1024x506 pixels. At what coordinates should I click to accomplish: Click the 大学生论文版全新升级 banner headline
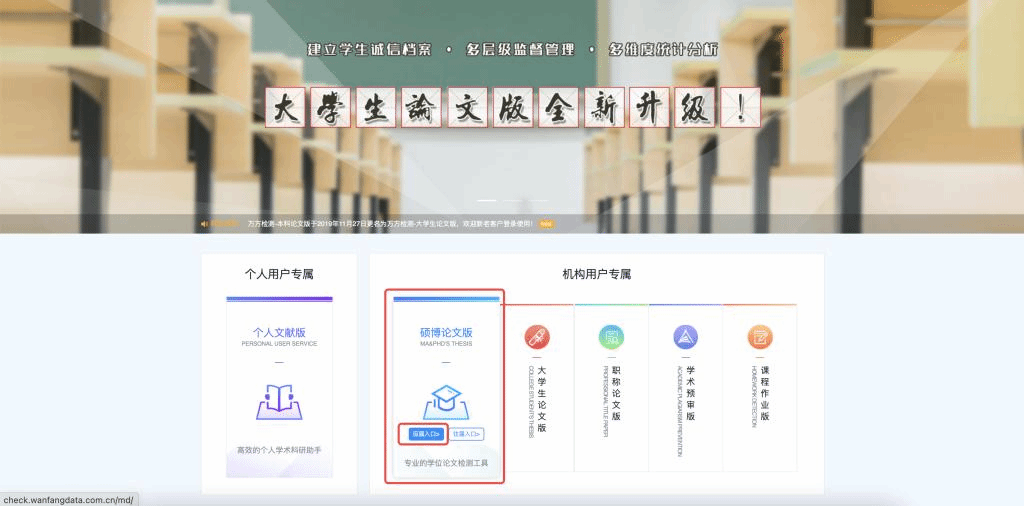512,108
